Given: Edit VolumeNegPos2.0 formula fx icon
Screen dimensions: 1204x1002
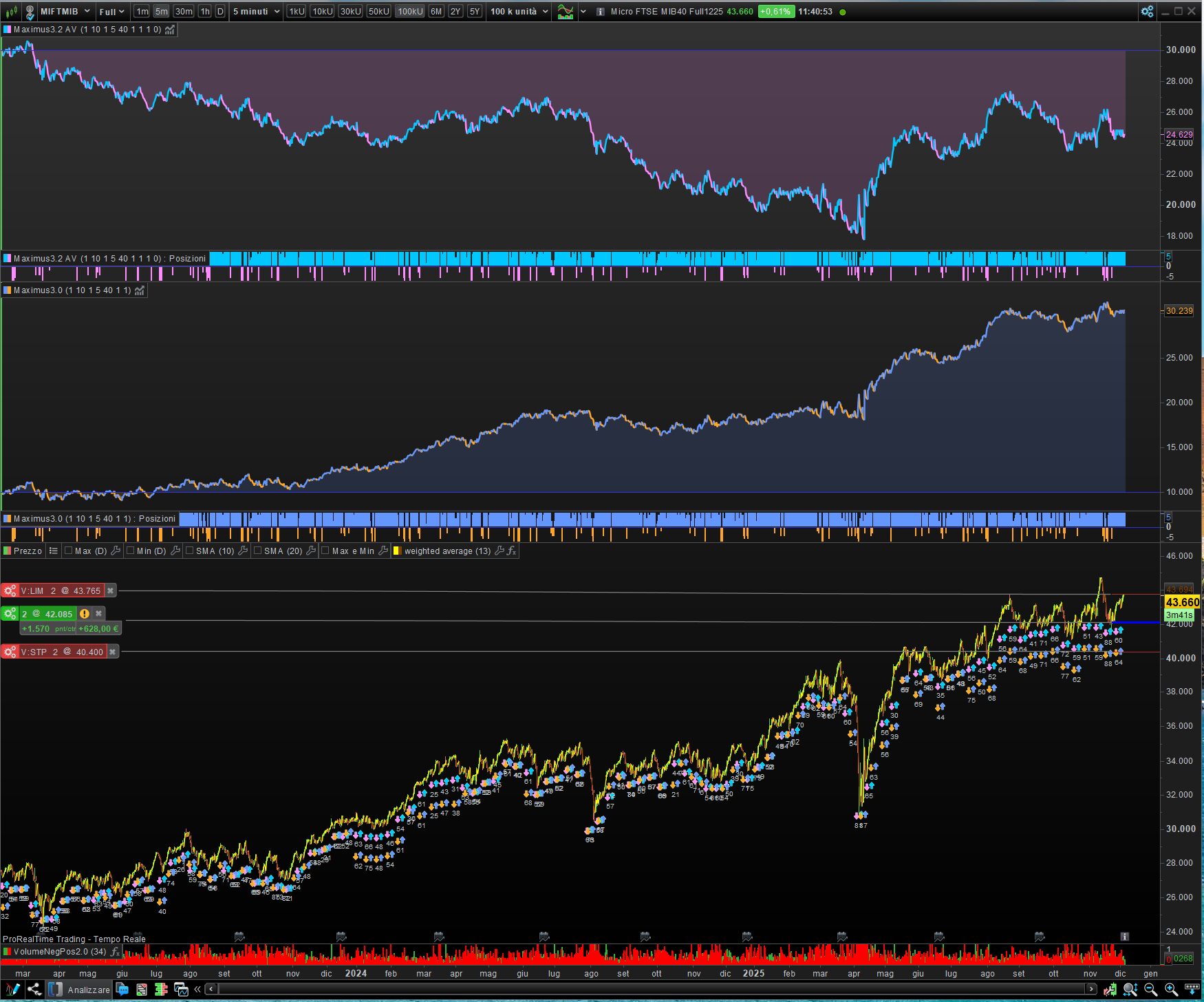Looking at the screenshot, I should click(115, 952).
